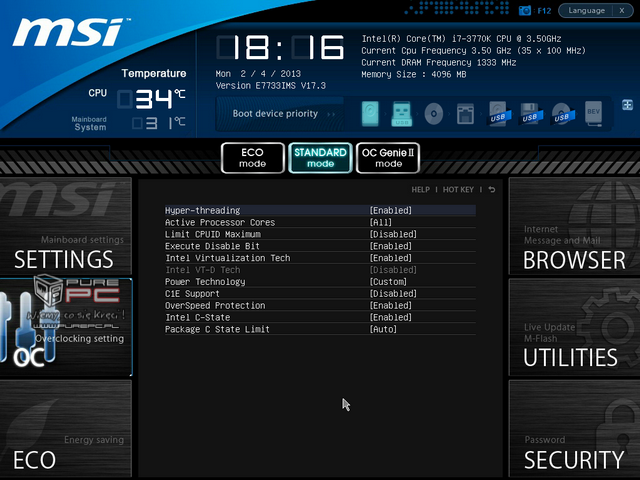Open the Language selector
Image resolution: width=640 pixels, height=480 pixels.
586,11
